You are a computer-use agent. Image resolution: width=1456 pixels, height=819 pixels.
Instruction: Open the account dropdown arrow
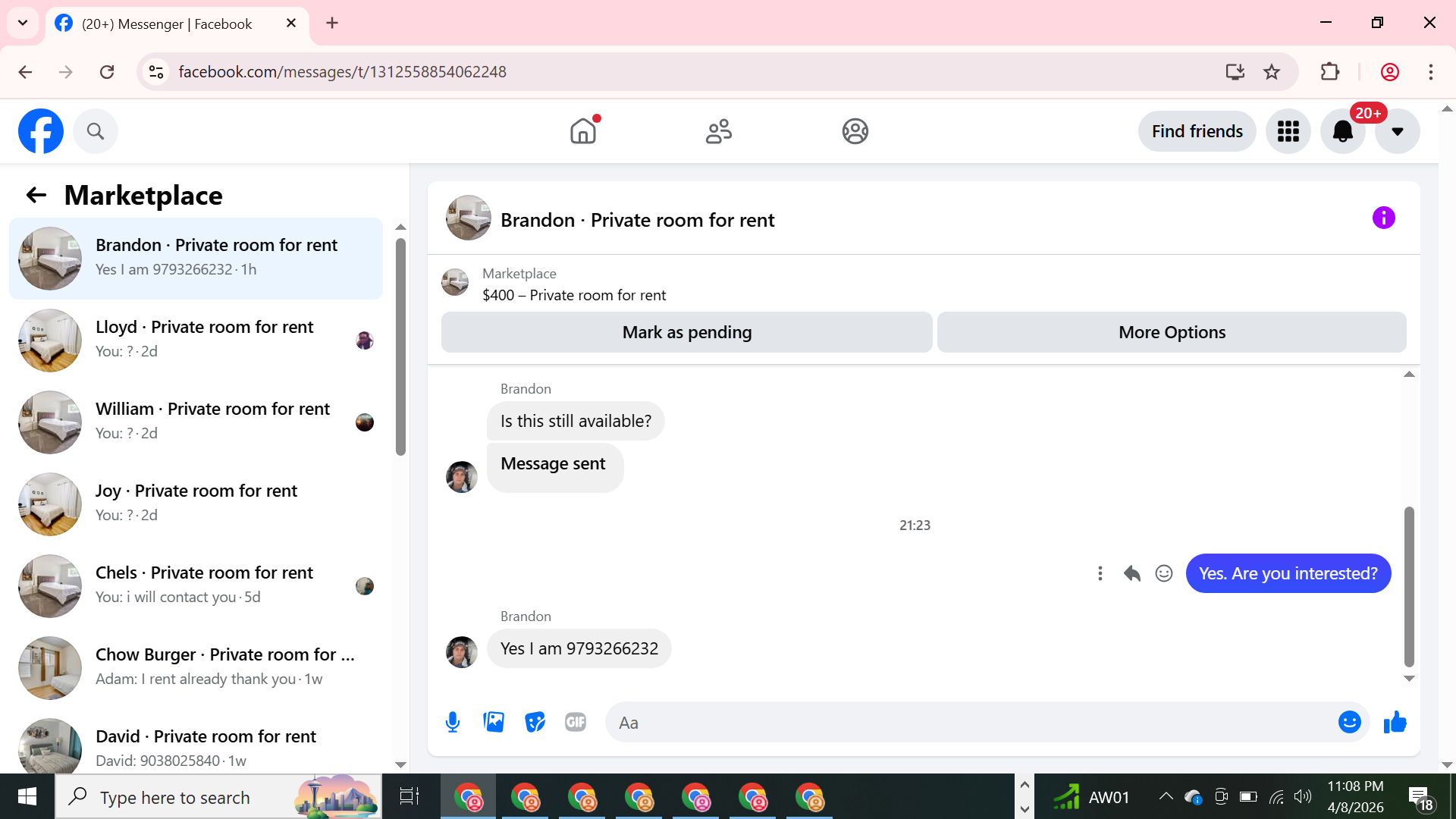point(1397,131)
